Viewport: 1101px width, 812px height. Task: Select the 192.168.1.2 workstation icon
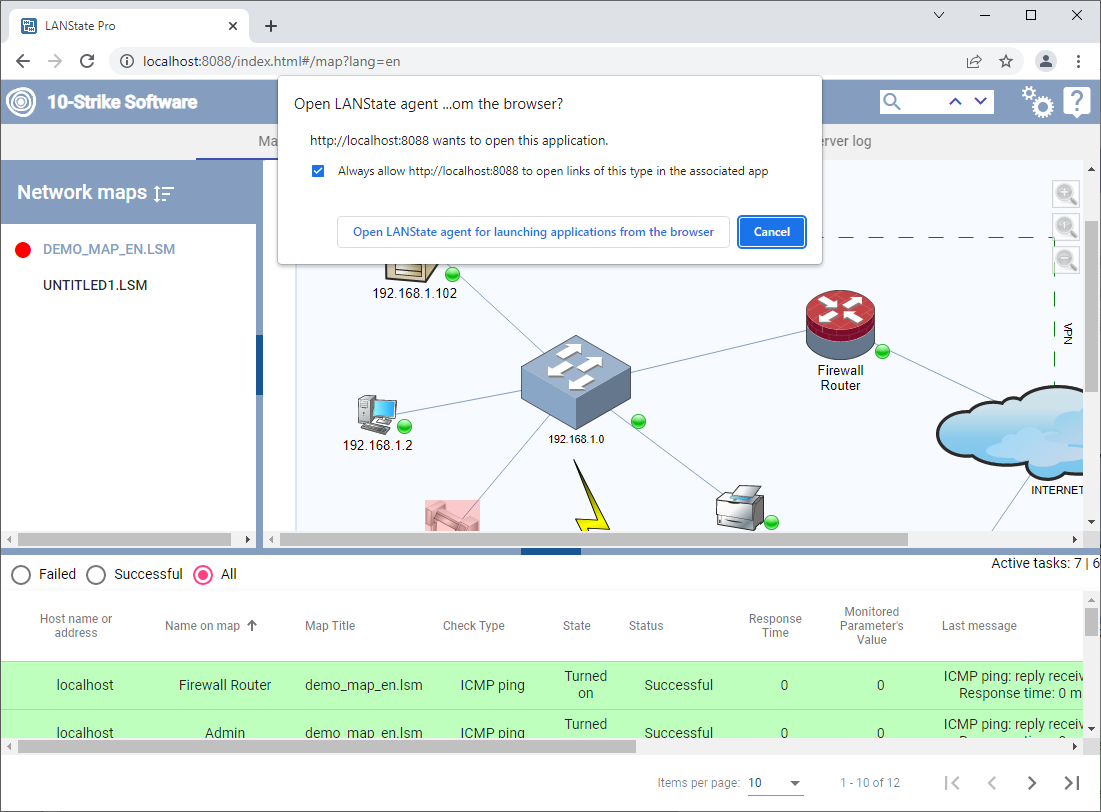pos(377,414)
